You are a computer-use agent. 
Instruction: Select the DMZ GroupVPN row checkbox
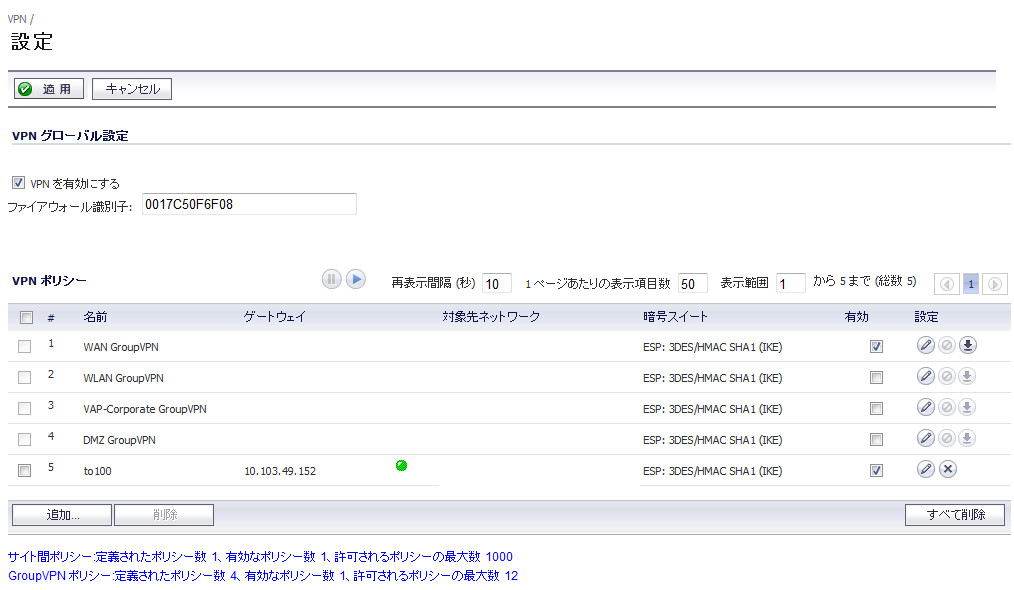(25, 440)
